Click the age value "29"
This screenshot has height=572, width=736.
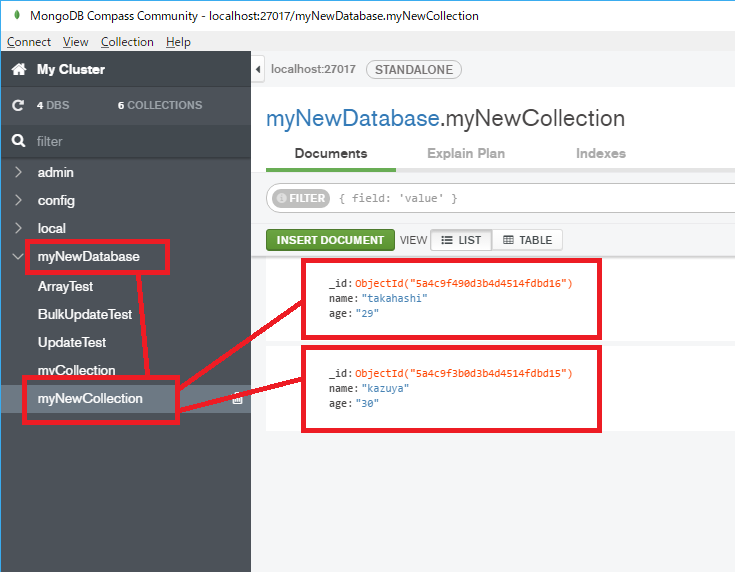point(367,313)
